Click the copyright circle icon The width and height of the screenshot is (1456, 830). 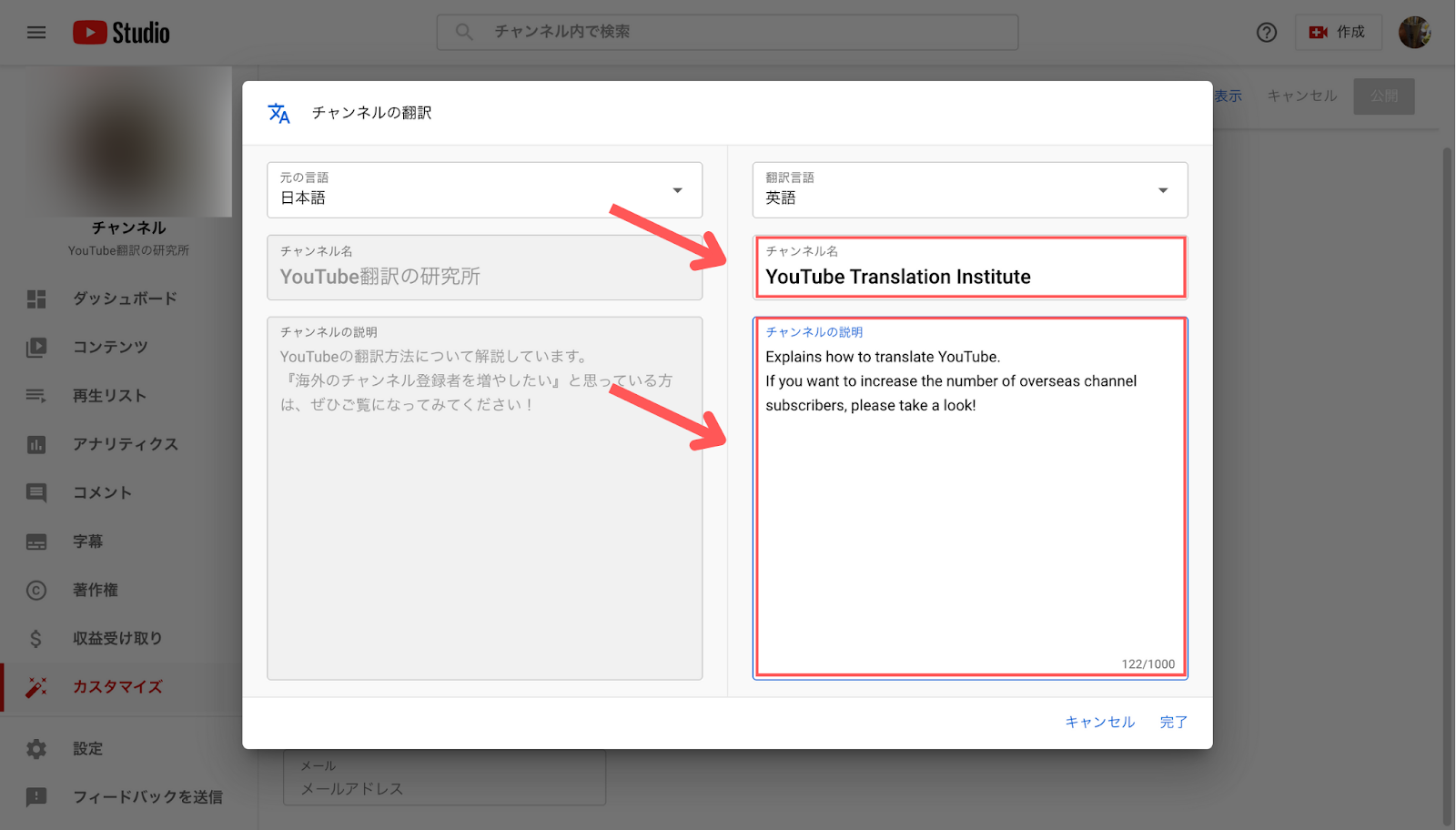[36, 590]
